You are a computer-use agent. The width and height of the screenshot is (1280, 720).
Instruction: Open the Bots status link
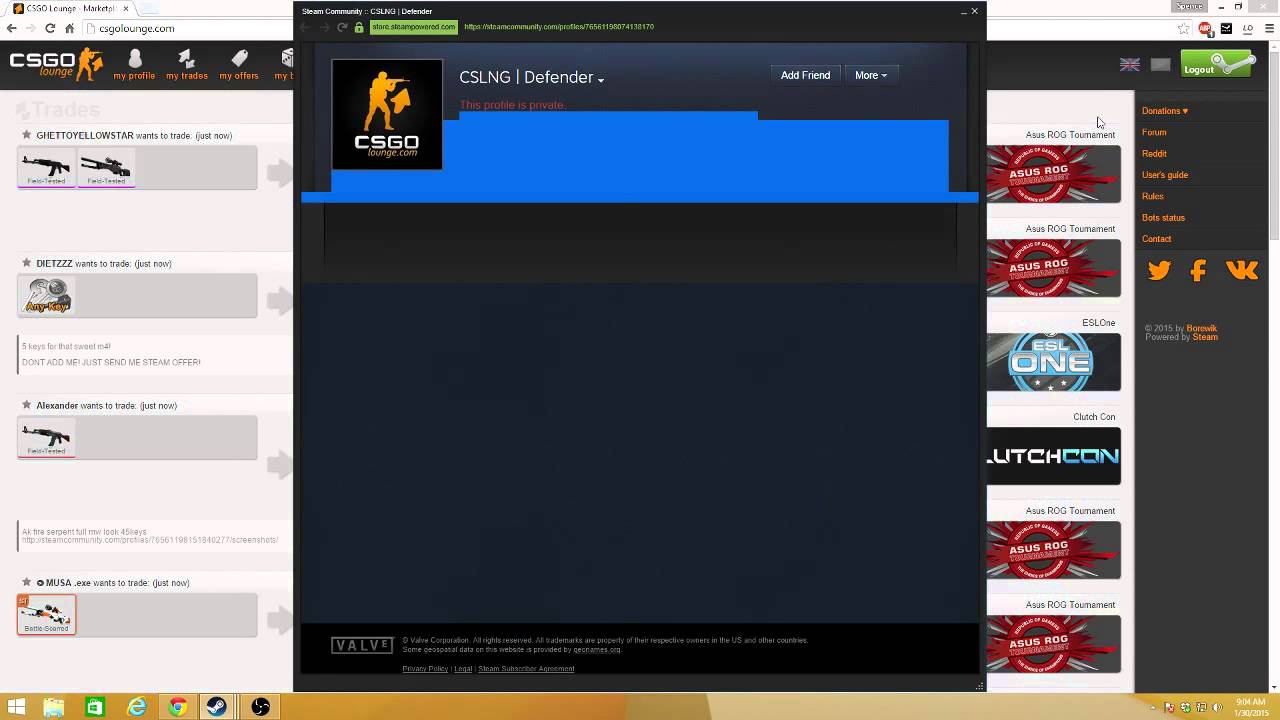1164,217
